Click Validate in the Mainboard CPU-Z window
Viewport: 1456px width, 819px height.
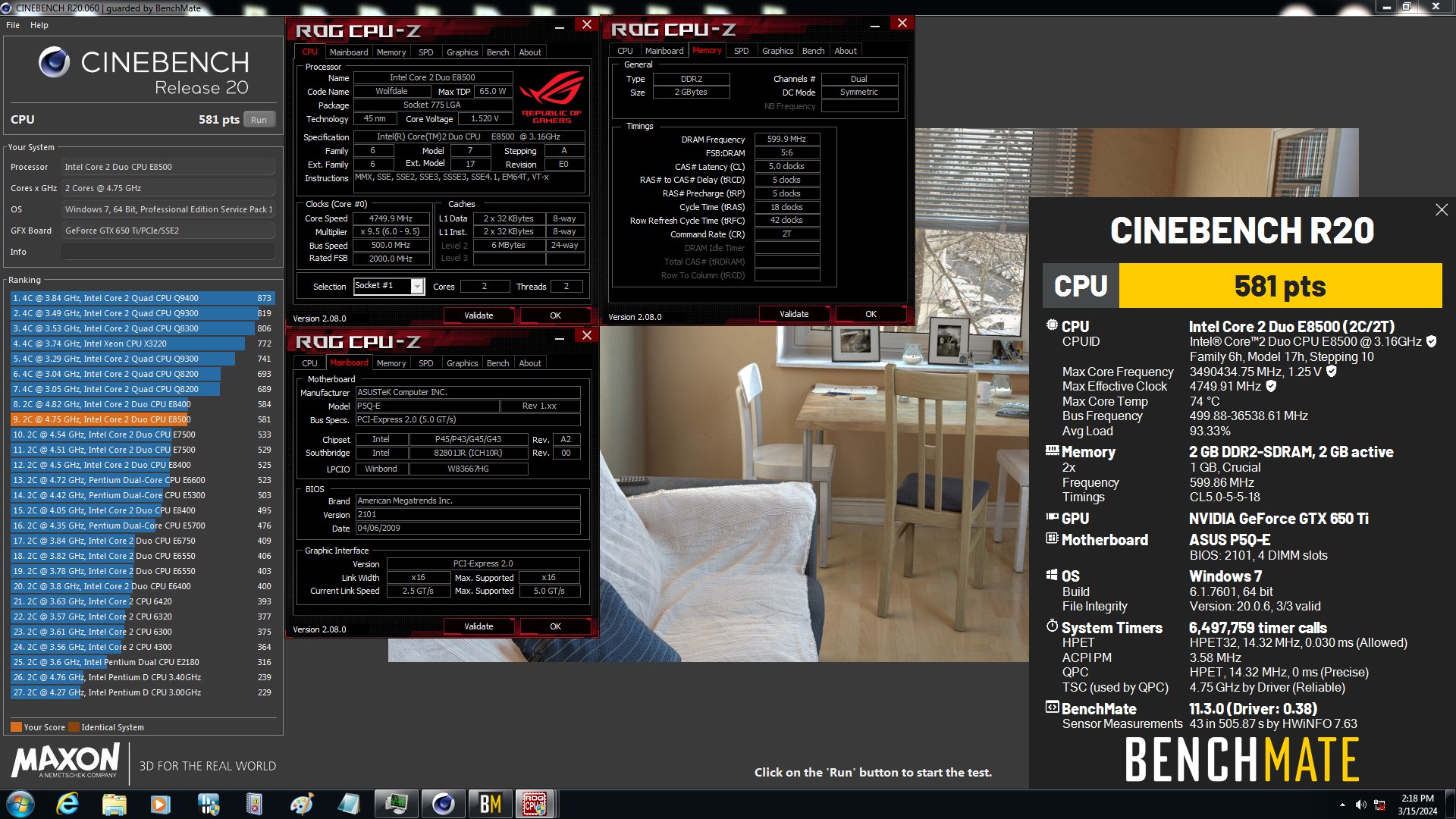point(479,626)
